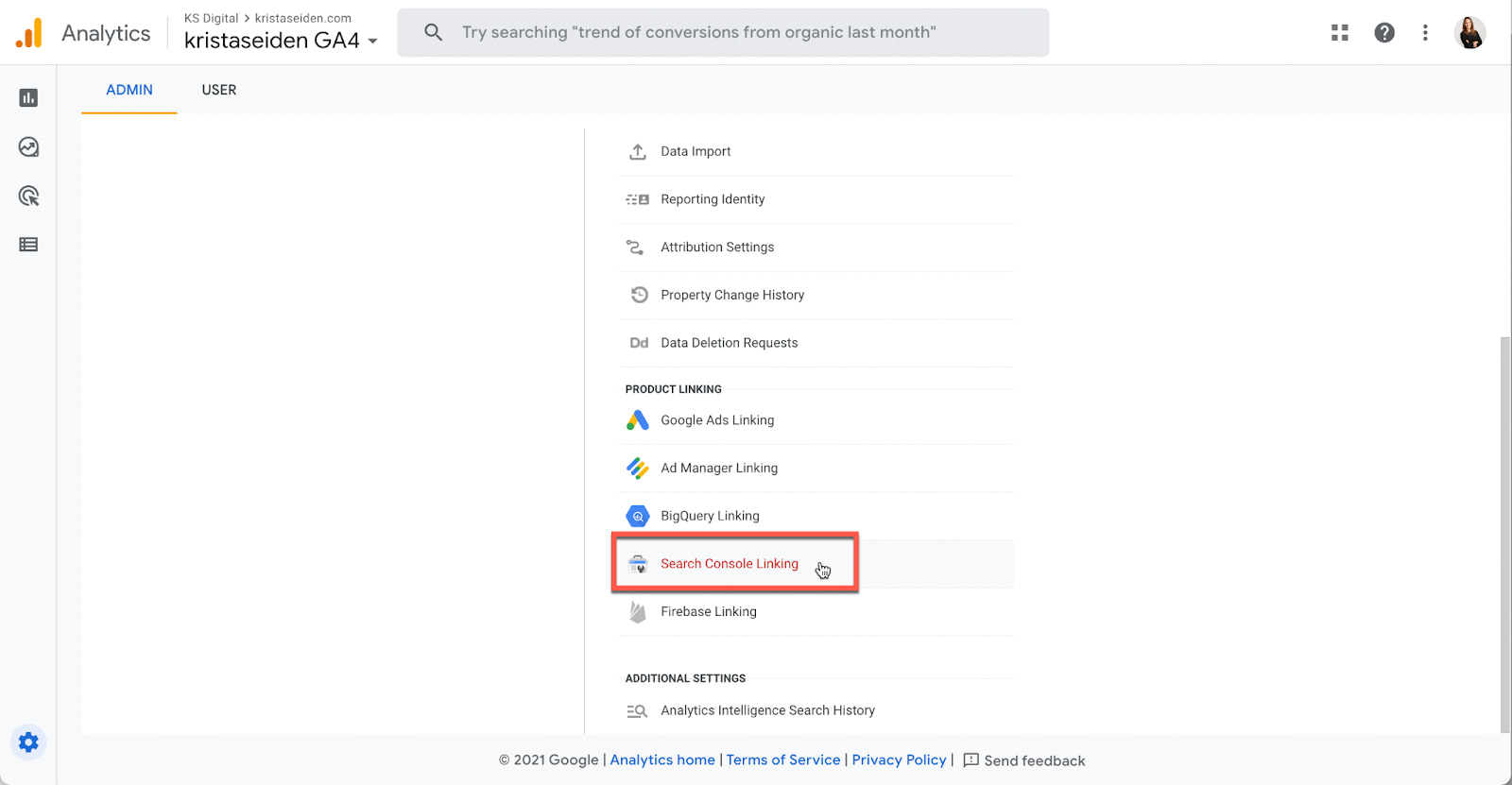Click the PRODUCT LINKING section heading
Image resolution: width=1512 pixels, height=785 pixels.
(674, 389)
